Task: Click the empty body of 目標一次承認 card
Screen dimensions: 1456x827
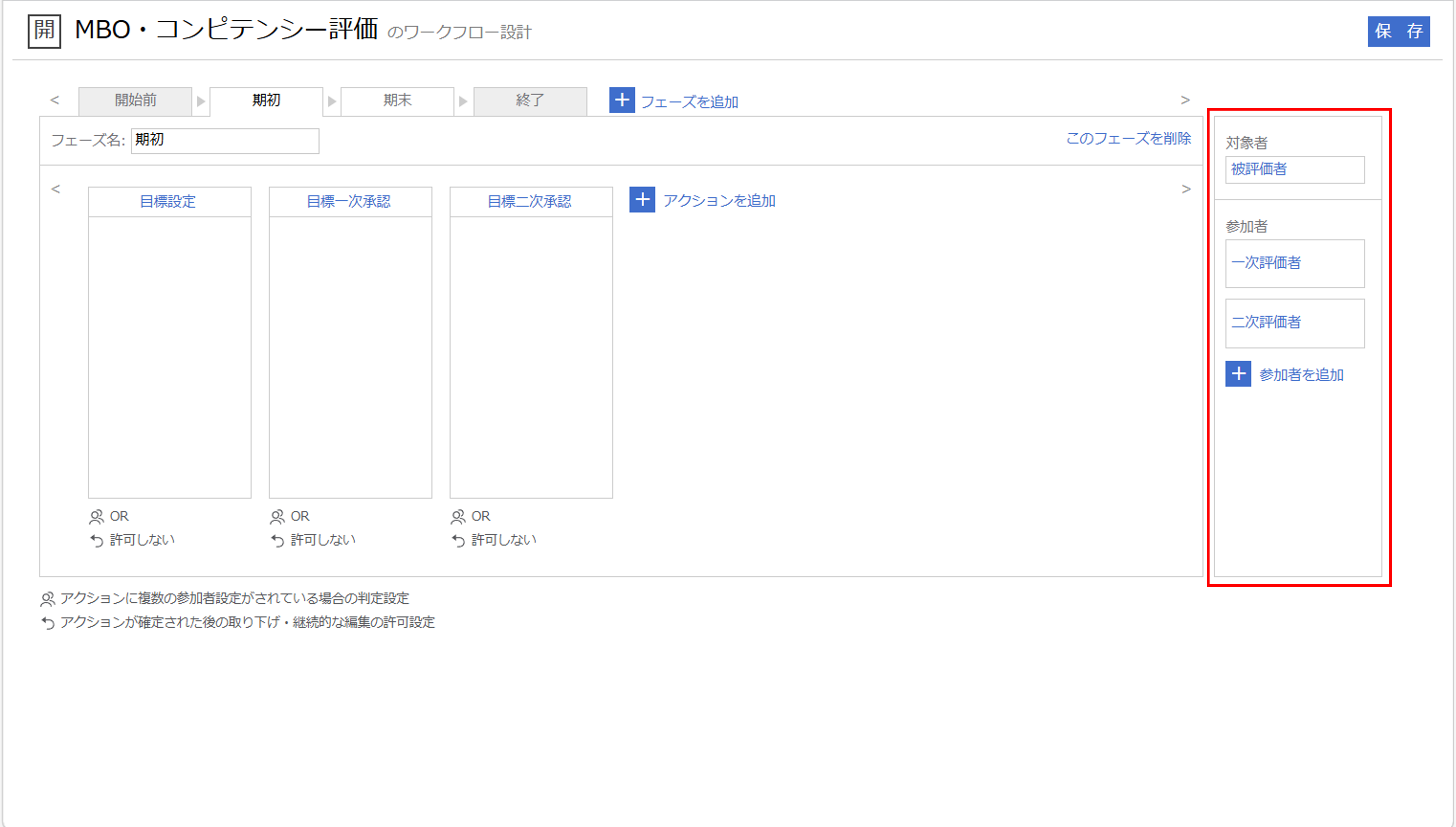Action: point(350,357)
